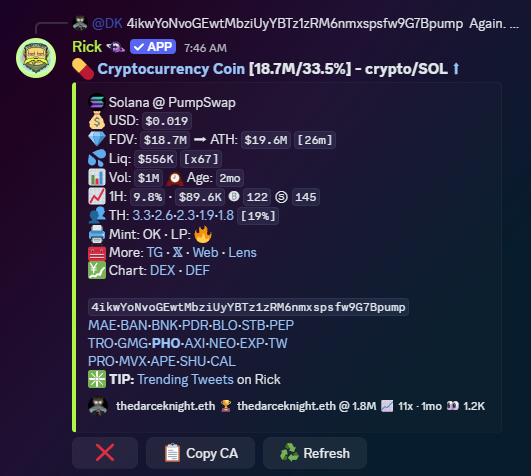Click the bold PHO trading link

pos(166,343)
